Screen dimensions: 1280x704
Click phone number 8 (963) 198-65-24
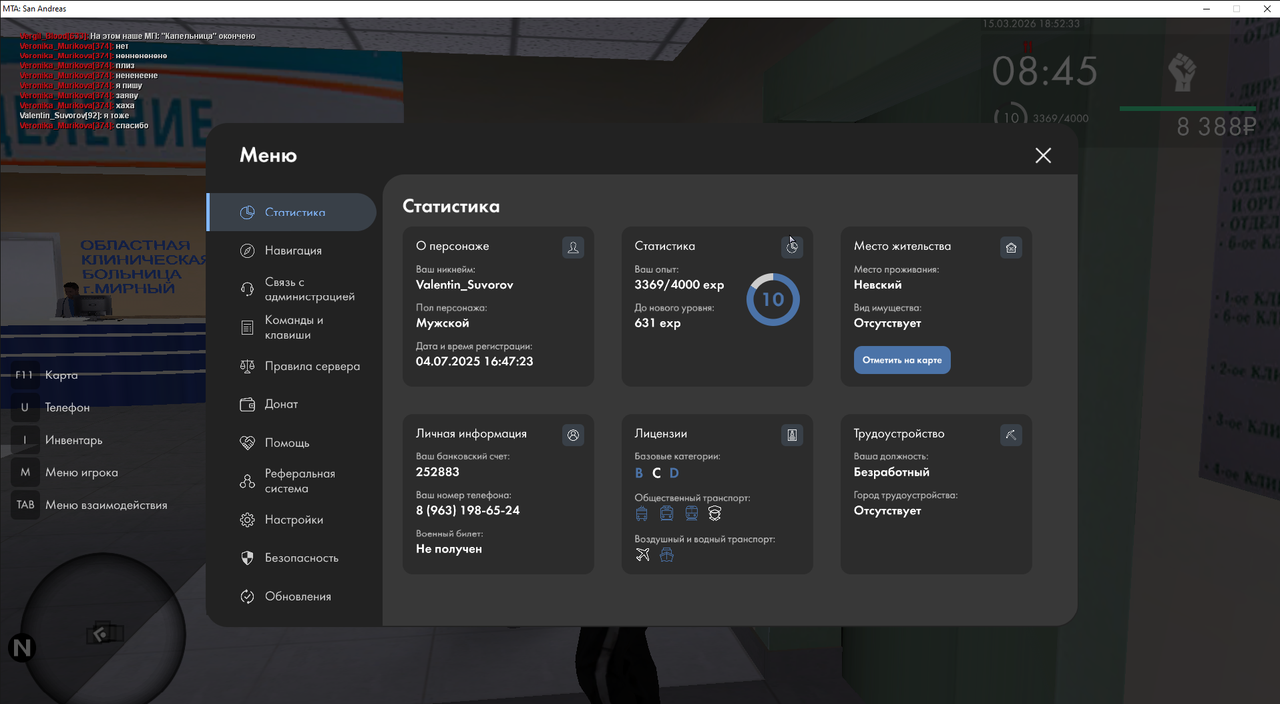click(x=468, y=510)
